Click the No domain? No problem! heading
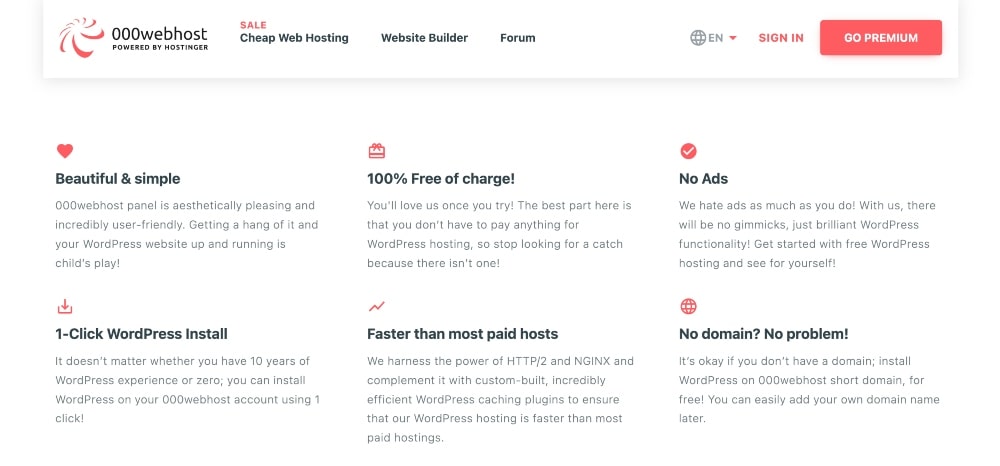The height and width of the screenshot is (466, 1000). click(x=763, y=334)
